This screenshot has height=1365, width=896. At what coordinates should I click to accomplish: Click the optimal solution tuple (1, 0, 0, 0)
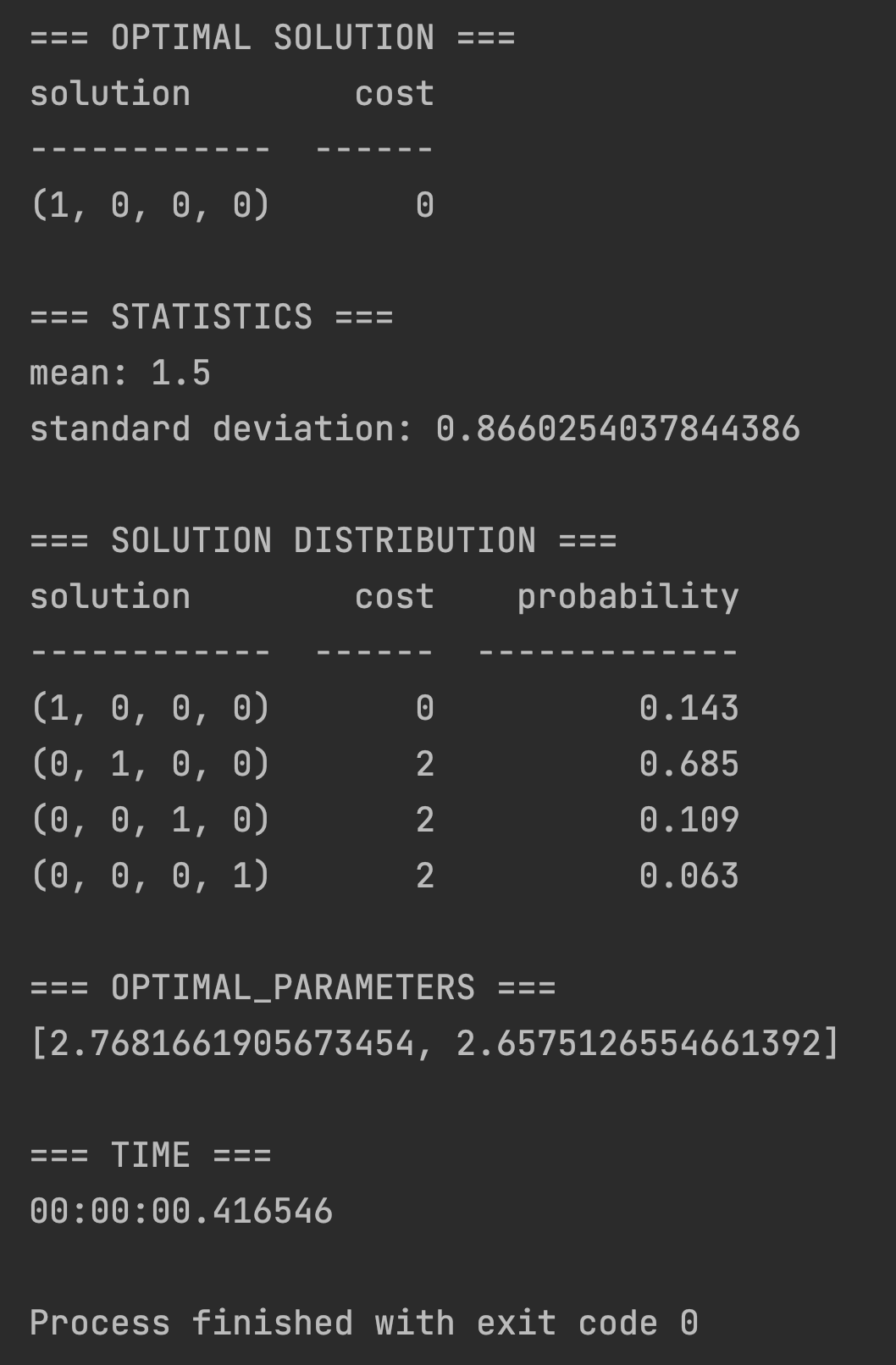(x=151, y=206)
